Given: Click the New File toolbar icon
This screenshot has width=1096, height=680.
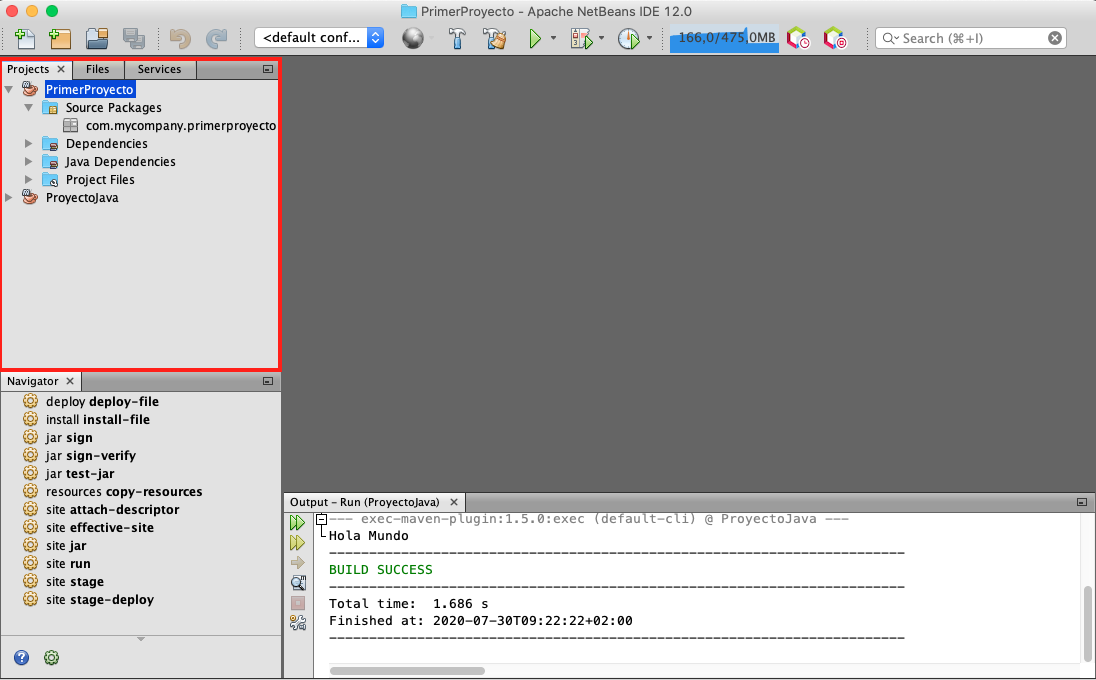Looking at the screenshot, I should (25, 38).
